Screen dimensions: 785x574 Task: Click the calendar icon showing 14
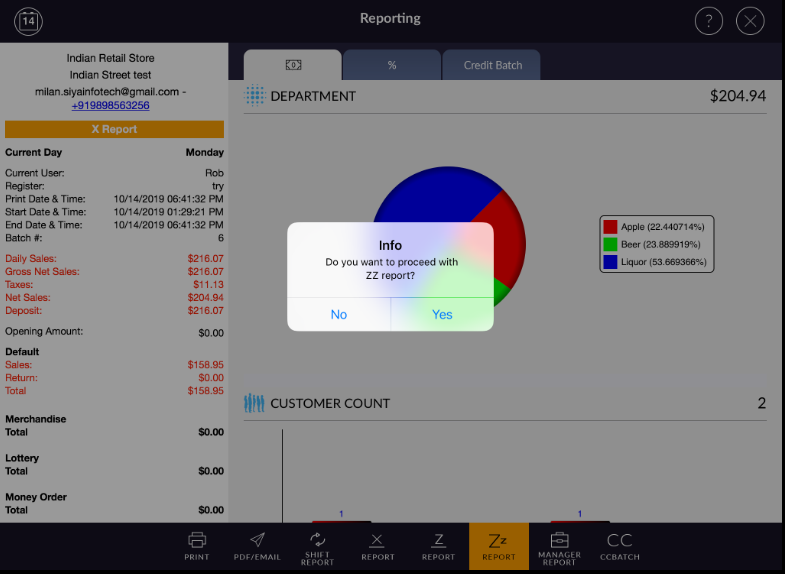coord(29,20)
